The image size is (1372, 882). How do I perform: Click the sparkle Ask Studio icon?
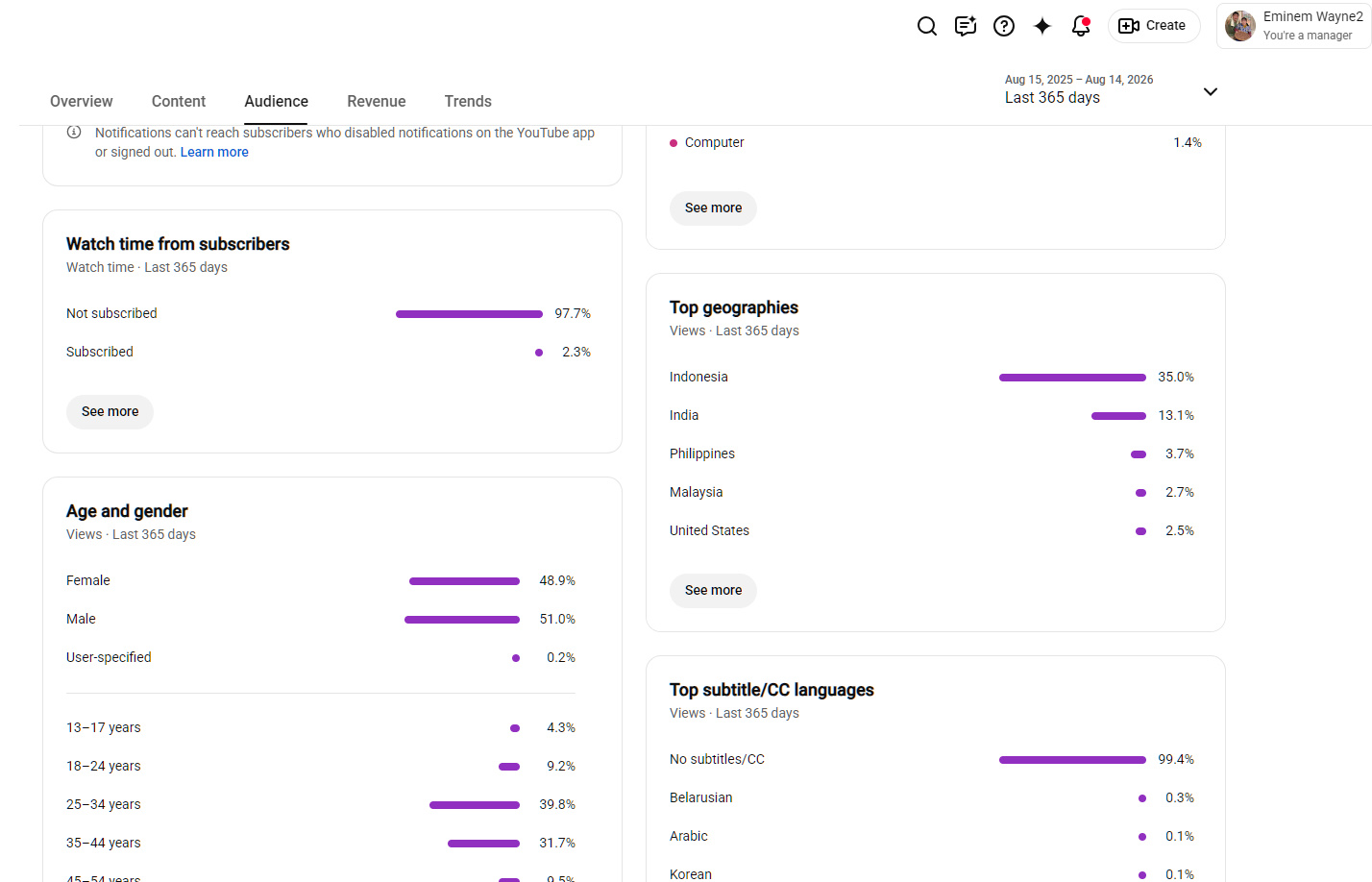(x=1042, y=26)
